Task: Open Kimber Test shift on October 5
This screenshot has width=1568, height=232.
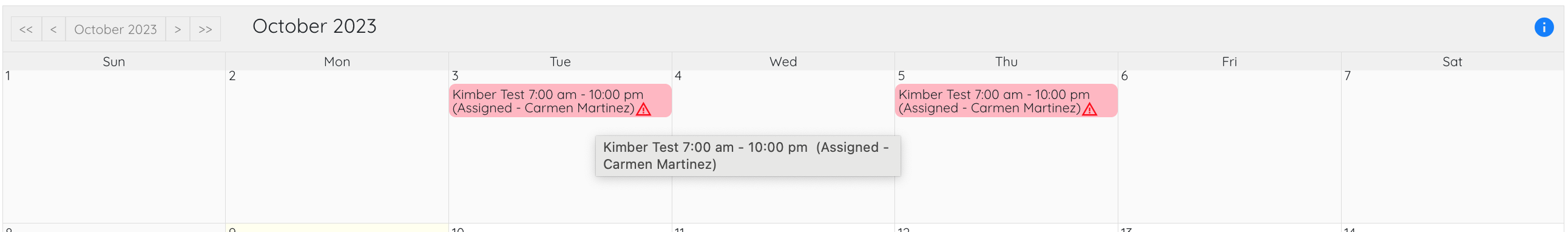Action: pos(1006,101)
